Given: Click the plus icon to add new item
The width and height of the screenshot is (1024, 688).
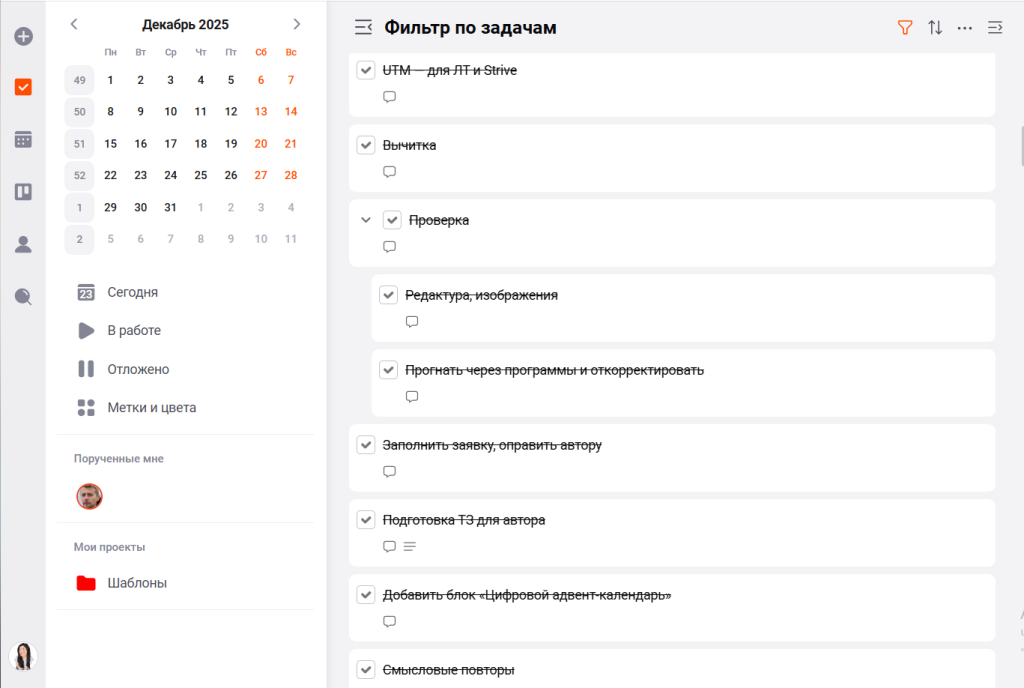Looking at the screenshot, I should click(23, 37).
